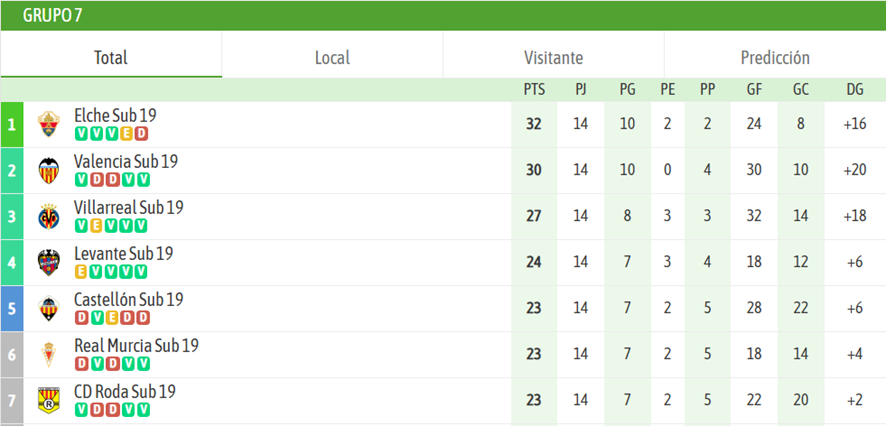Click the Levante Sub 19 crest
The image size is (886, 426).
pos(49,263)
